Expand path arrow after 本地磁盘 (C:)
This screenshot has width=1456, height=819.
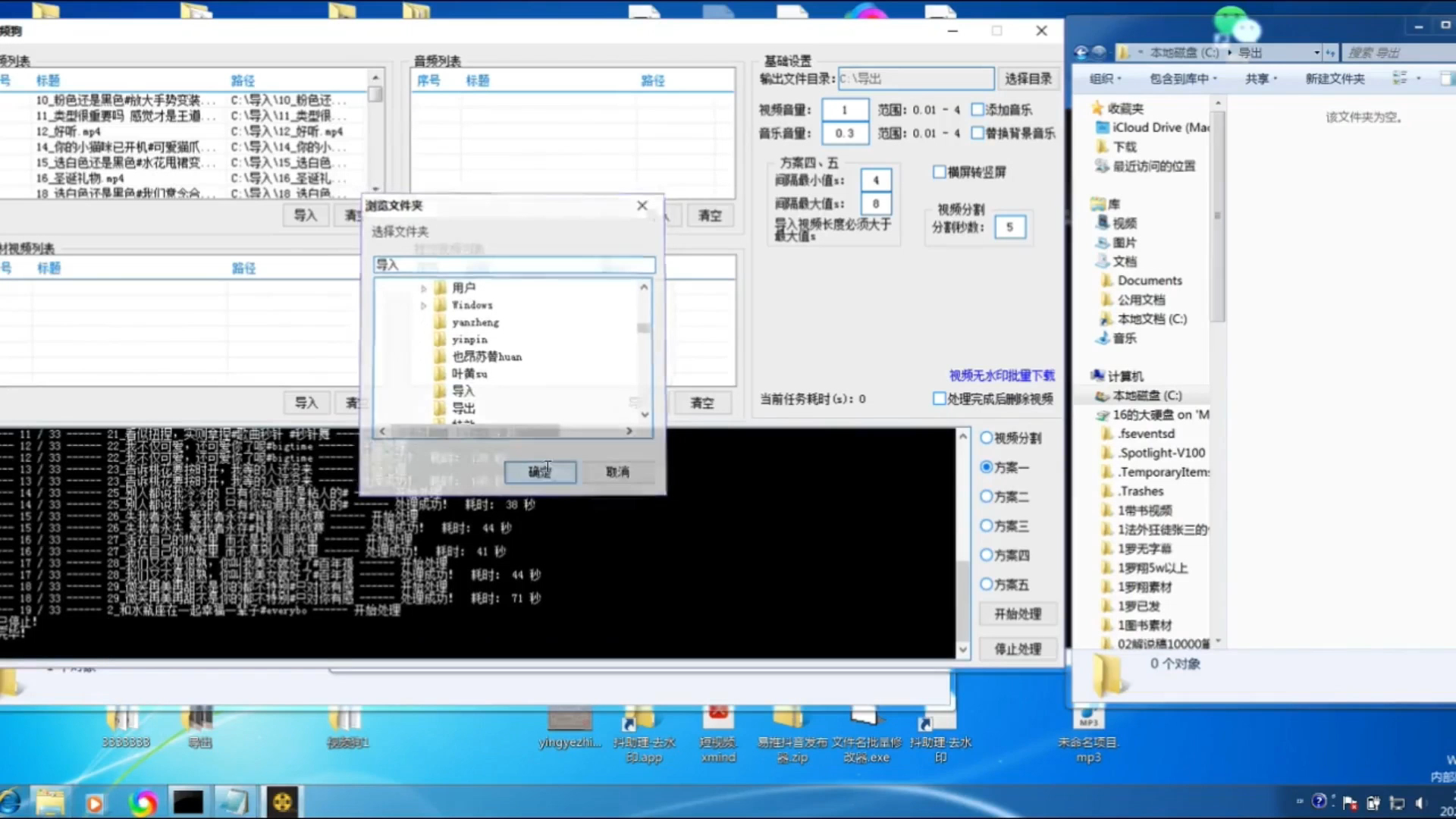[1229, 52]
